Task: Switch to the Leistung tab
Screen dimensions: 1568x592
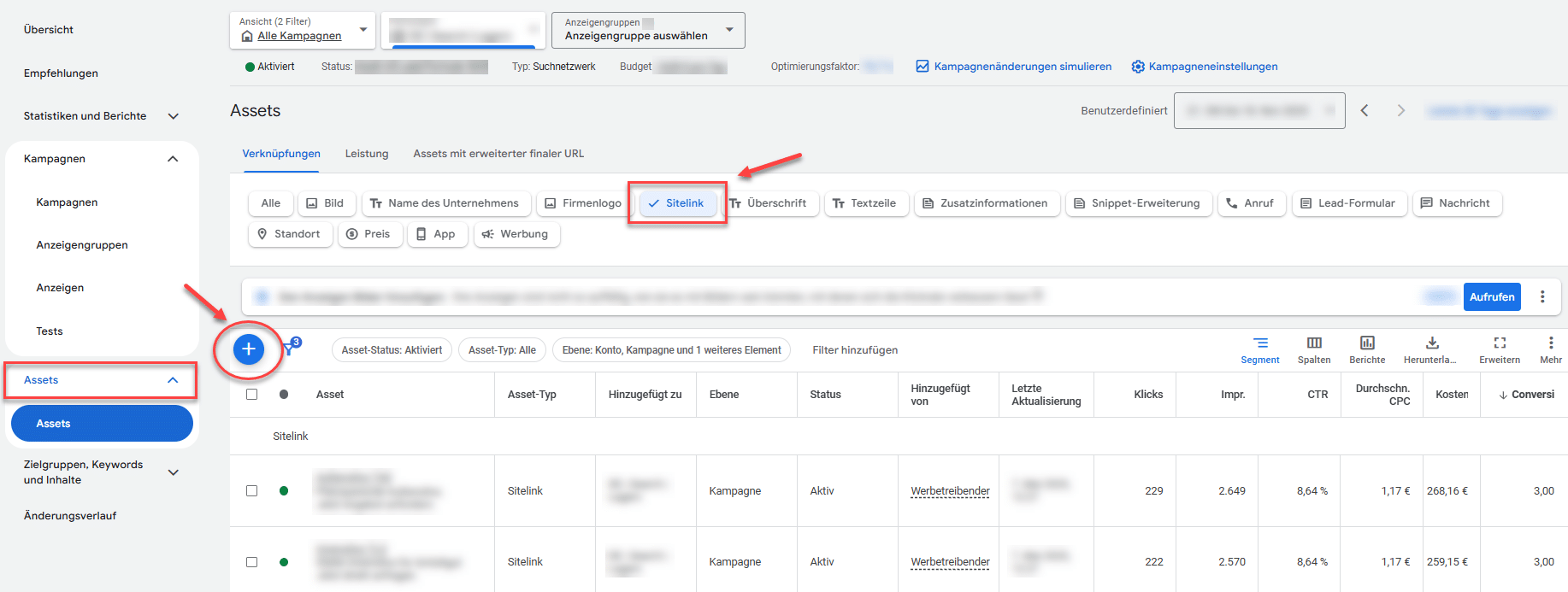Action: (367, 154)
